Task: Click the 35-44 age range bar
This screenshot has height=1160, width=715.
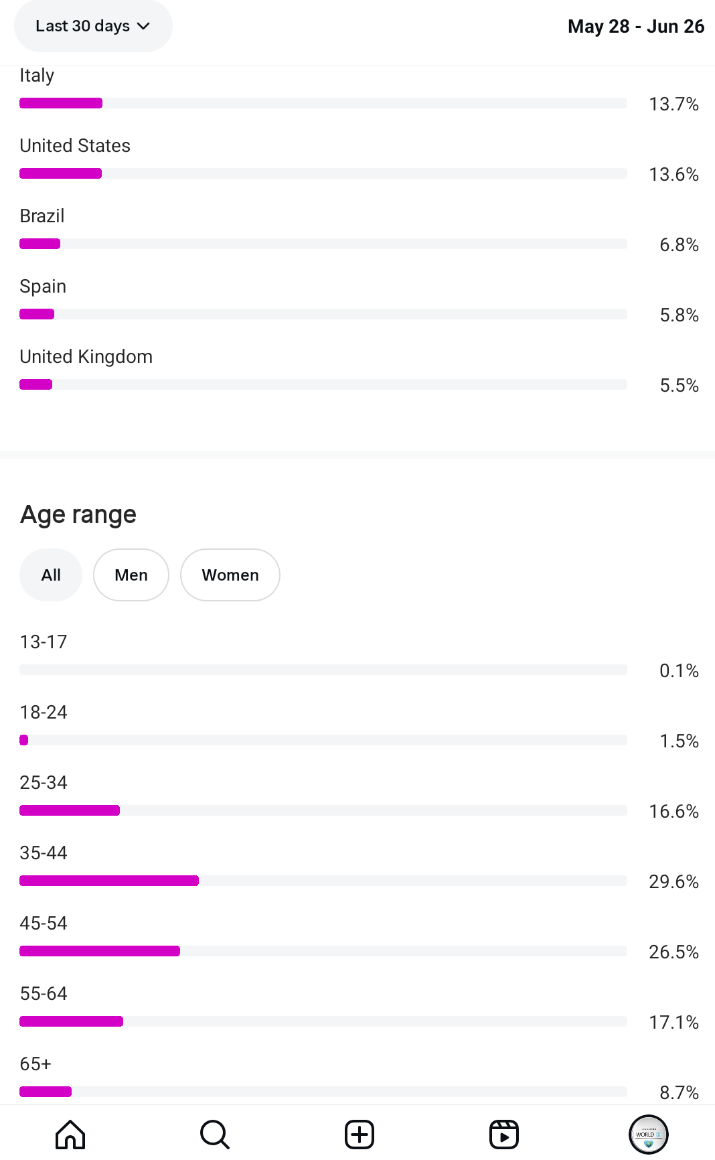Action: tap(323, 880)
